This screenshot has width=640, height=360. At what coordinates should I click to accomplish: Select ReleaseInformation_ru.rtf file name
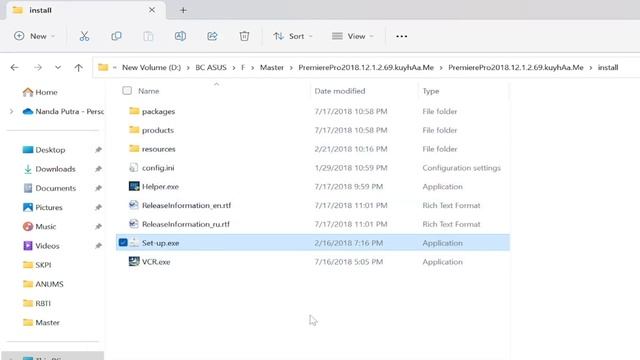186,224
